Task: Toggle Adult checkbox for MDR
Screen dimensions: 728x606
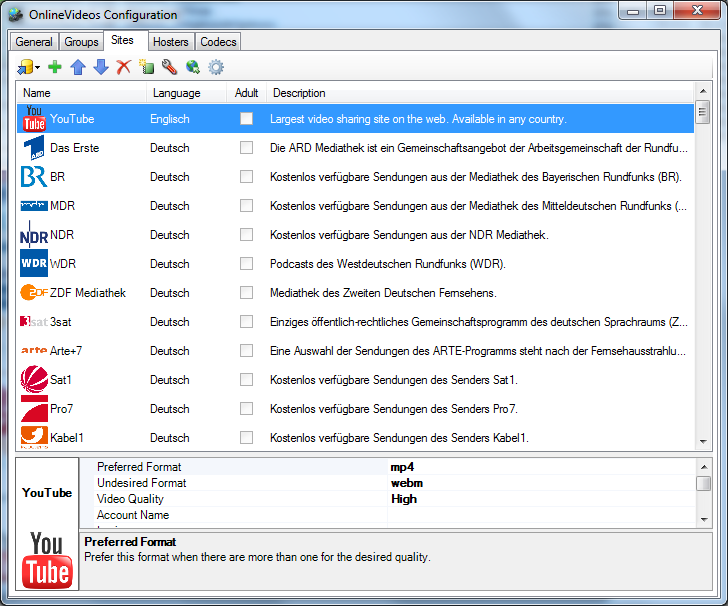Action: pos(247,206)
